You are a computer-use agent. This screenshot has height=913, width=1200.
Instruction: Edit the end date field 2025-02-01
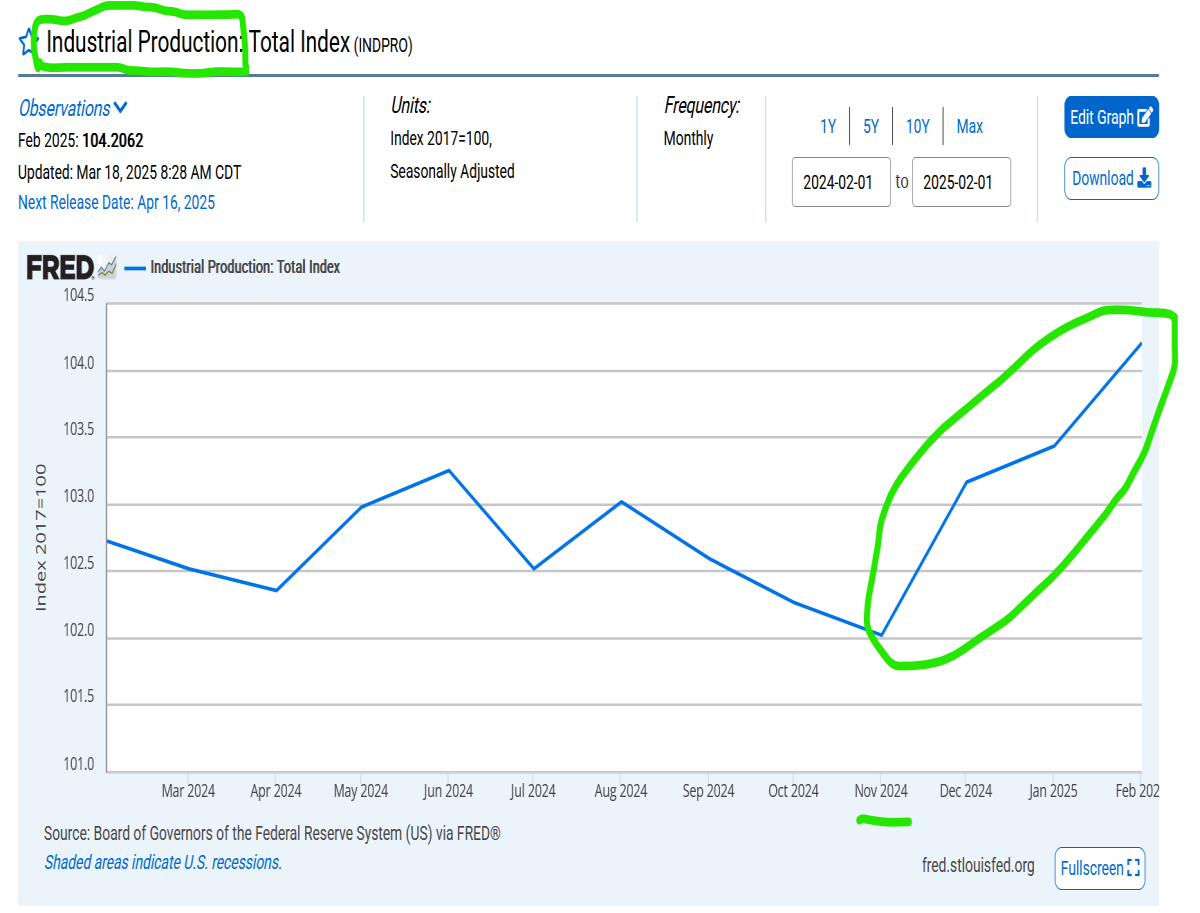click(x=961, y=182)
